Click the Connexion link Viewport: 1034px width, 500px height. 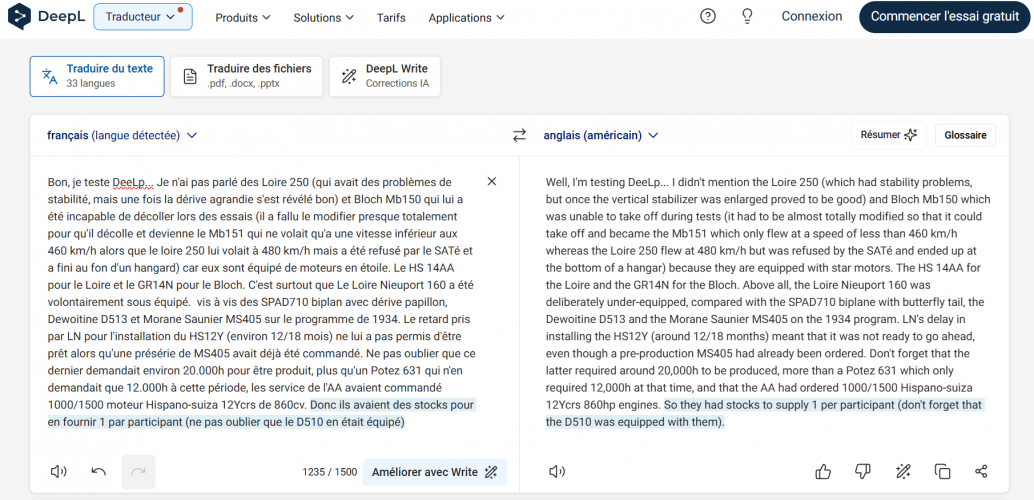[x=812, y=16]
